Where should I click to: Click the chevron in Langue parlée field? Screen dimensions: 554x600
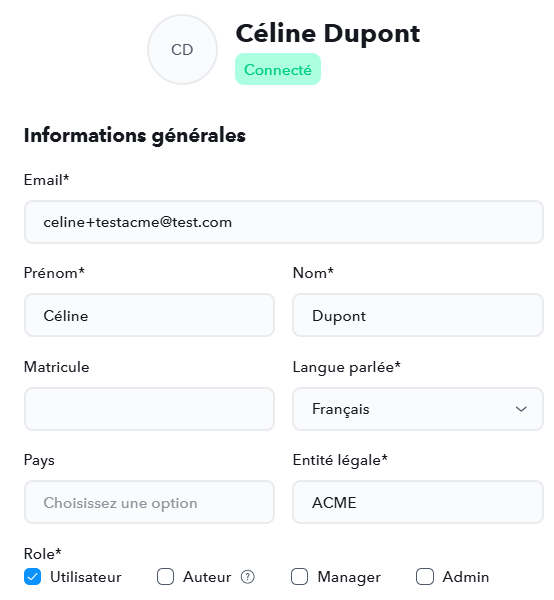click(x=521, y=409)
